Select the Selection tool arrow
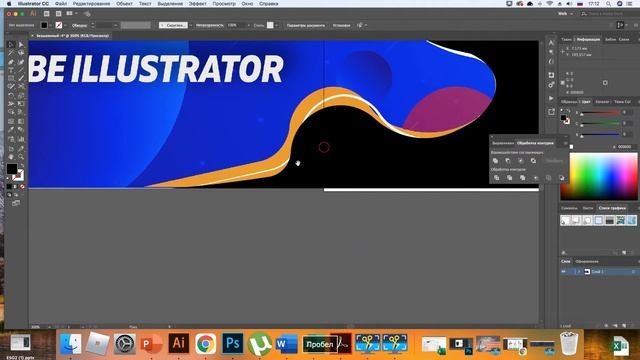This screenshot has width=640, height=360. 11,44
